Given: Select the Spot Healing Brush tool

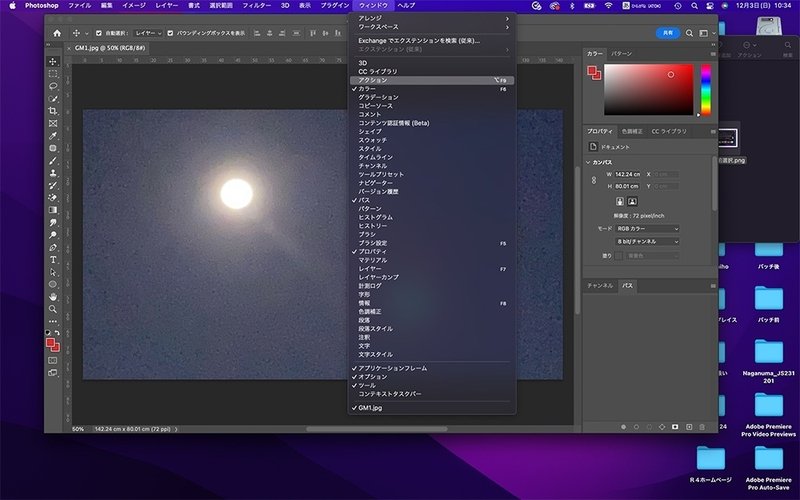Looking at the screenshot, I should pos(53,148).
